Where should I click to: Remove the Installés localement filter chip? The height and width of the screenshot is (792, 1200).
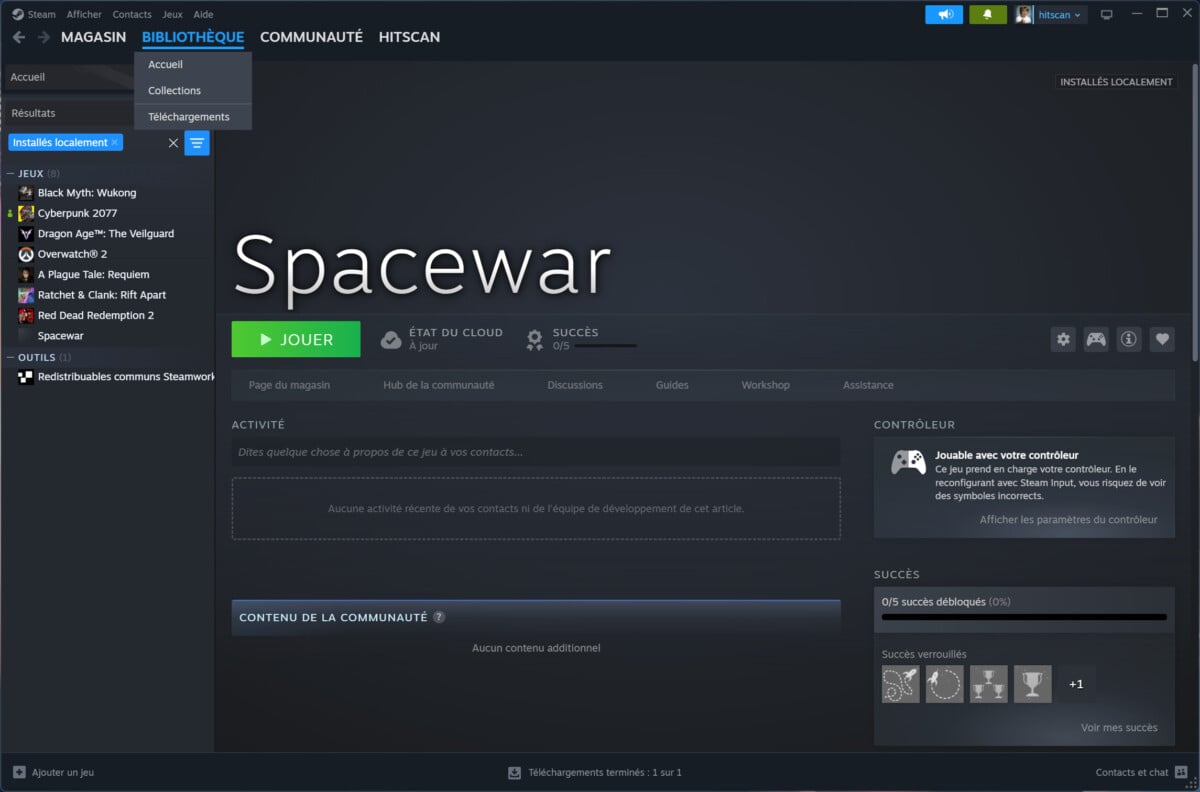(114, 143)
